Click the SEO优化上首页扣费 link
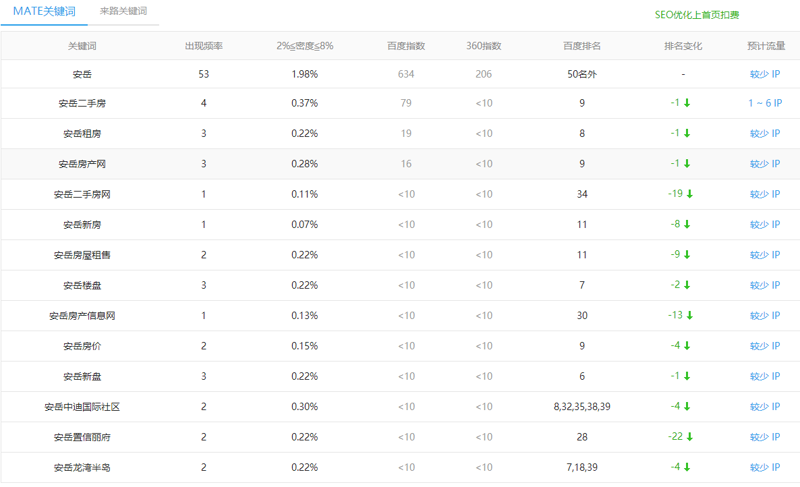 pos(697,15)
